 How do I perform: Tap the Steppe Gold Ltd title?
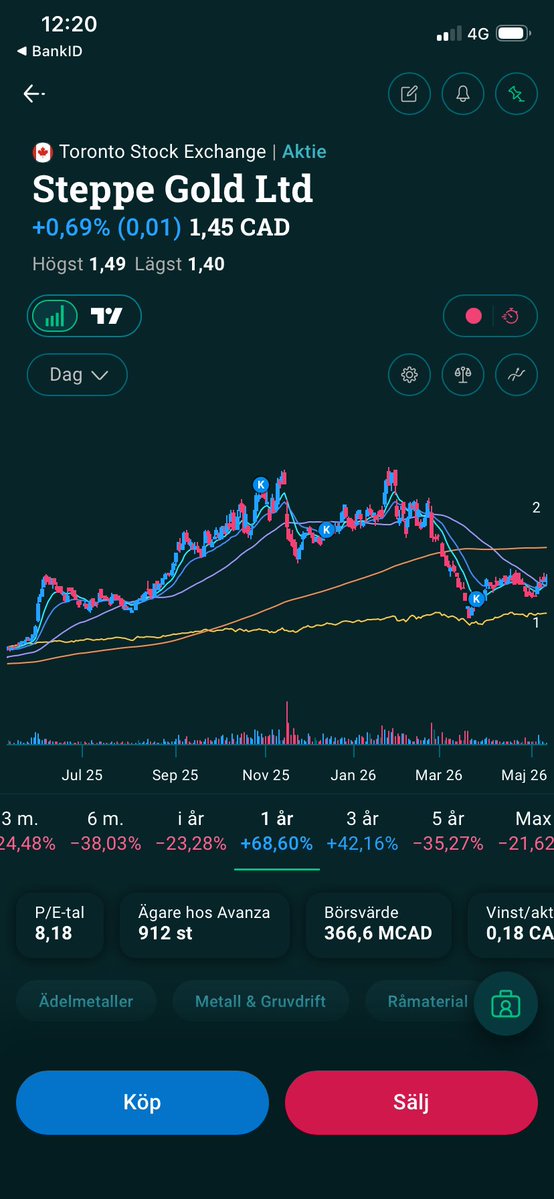pos(173,189)
